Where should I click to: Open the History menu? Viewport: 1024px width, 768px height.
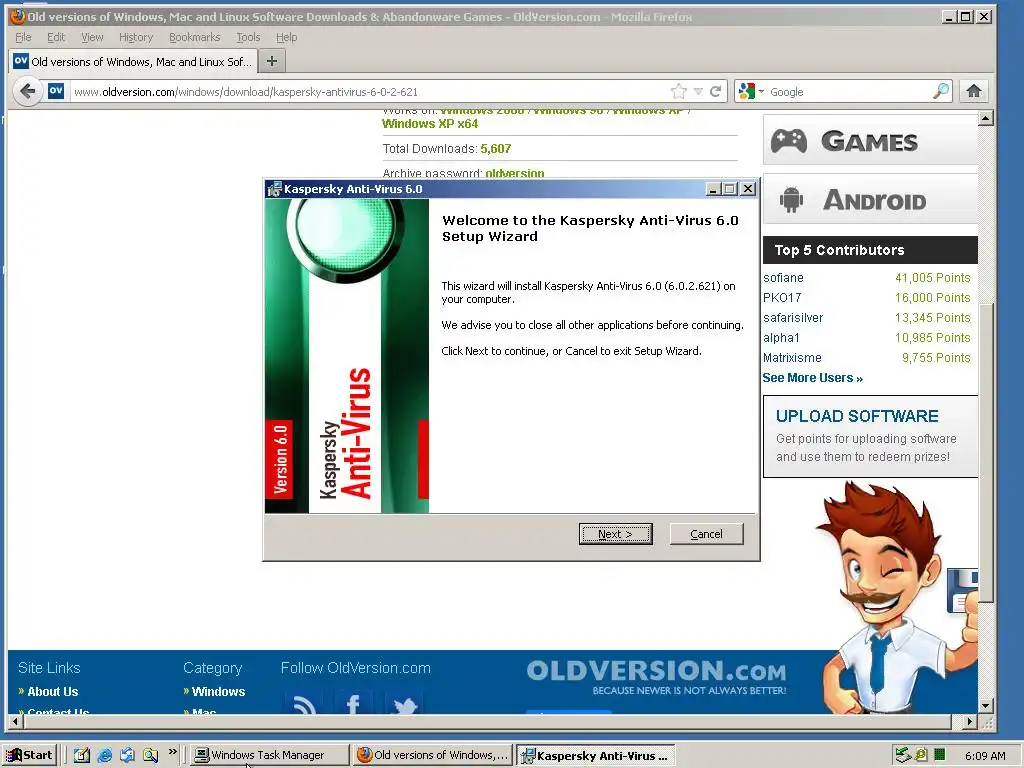(136, 37)
